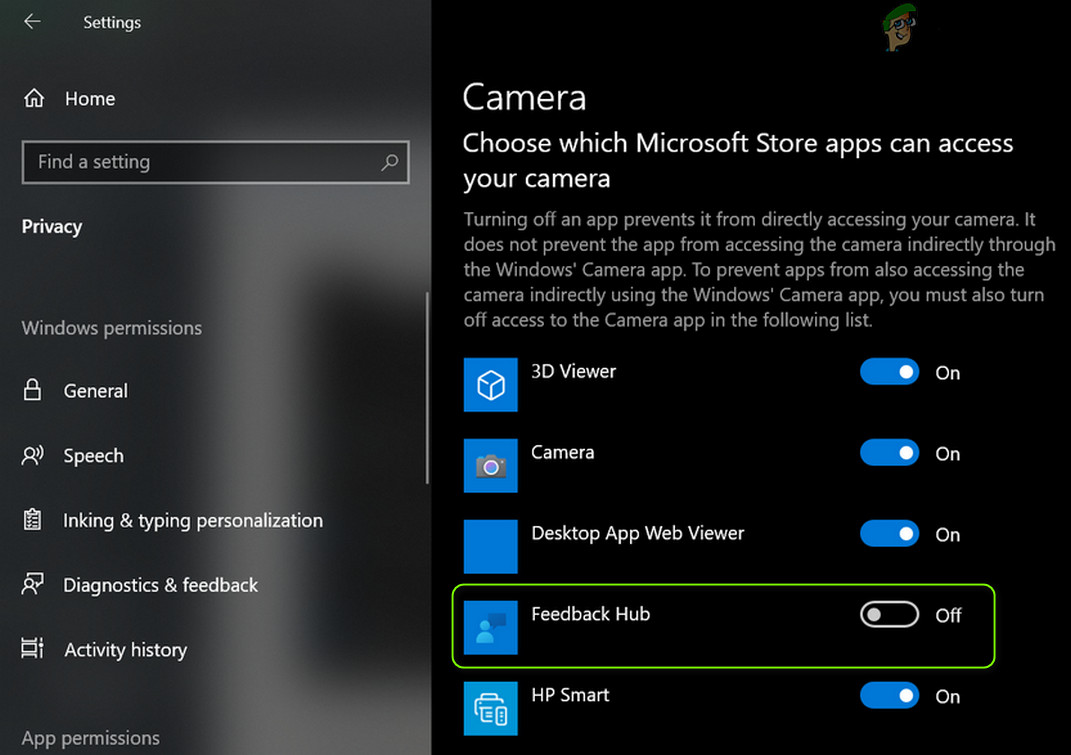Click the Home house icon

click(x=34, y=98)
